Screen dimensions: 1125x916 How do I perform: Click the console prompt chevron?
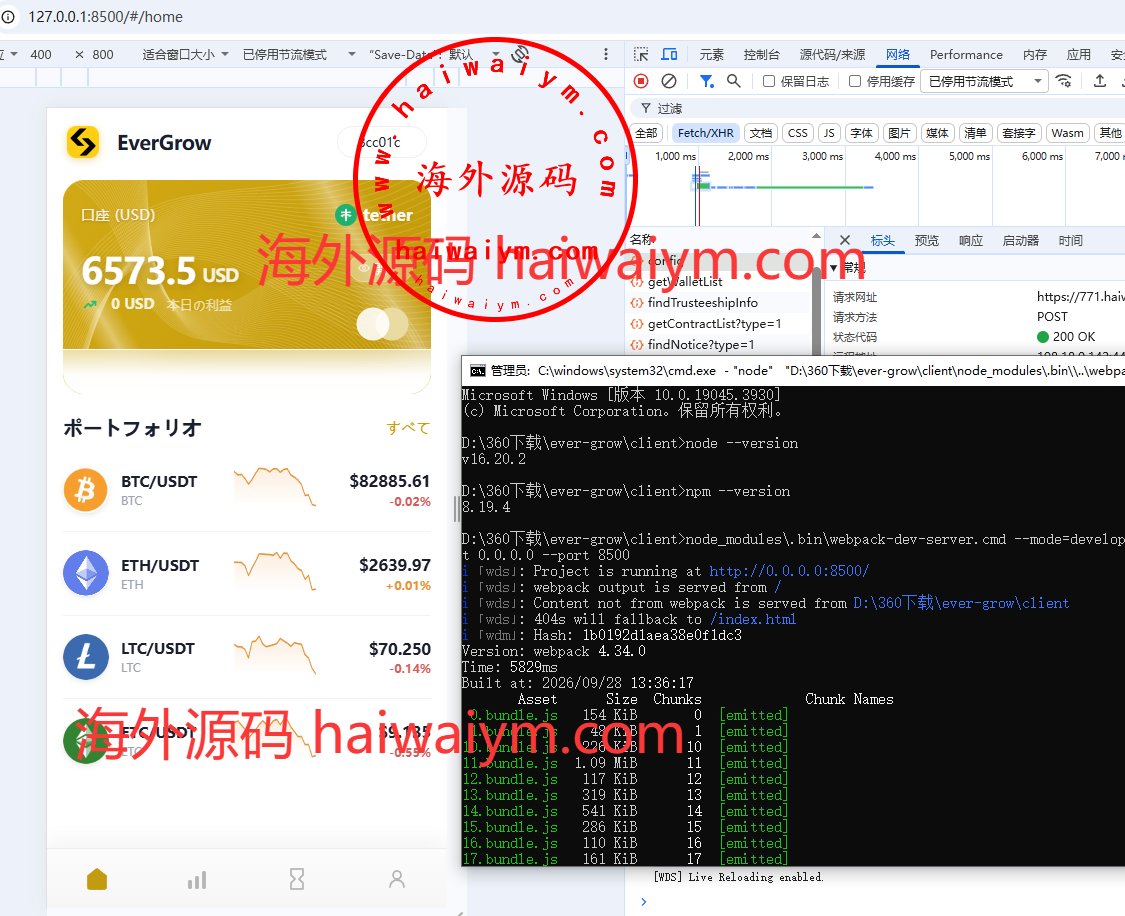point(644,902)
